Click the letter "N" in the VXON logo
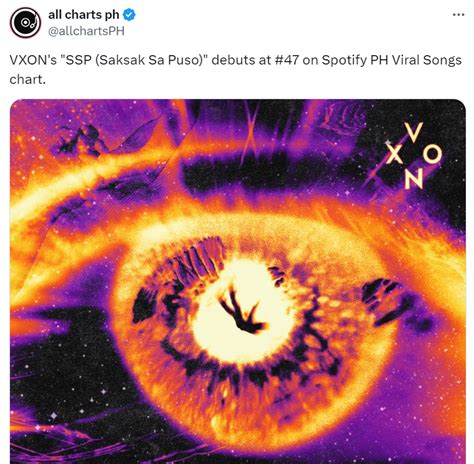 point(414,178)
